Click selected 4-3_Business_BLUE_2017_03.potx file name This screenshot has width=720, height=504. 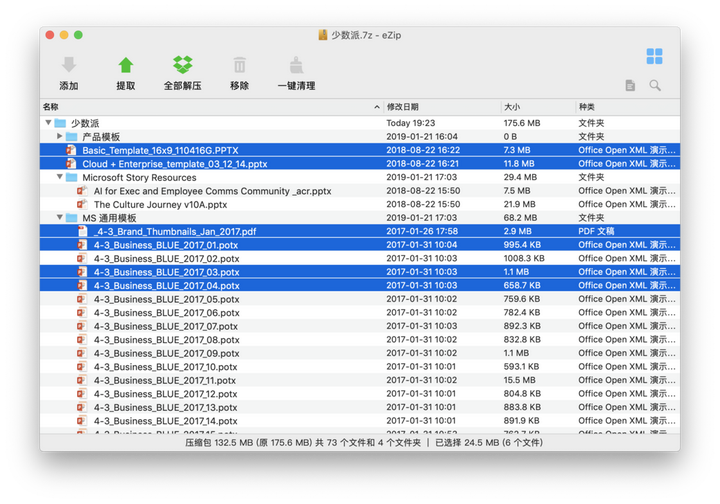pyautogui.click(x=167, y=272)
